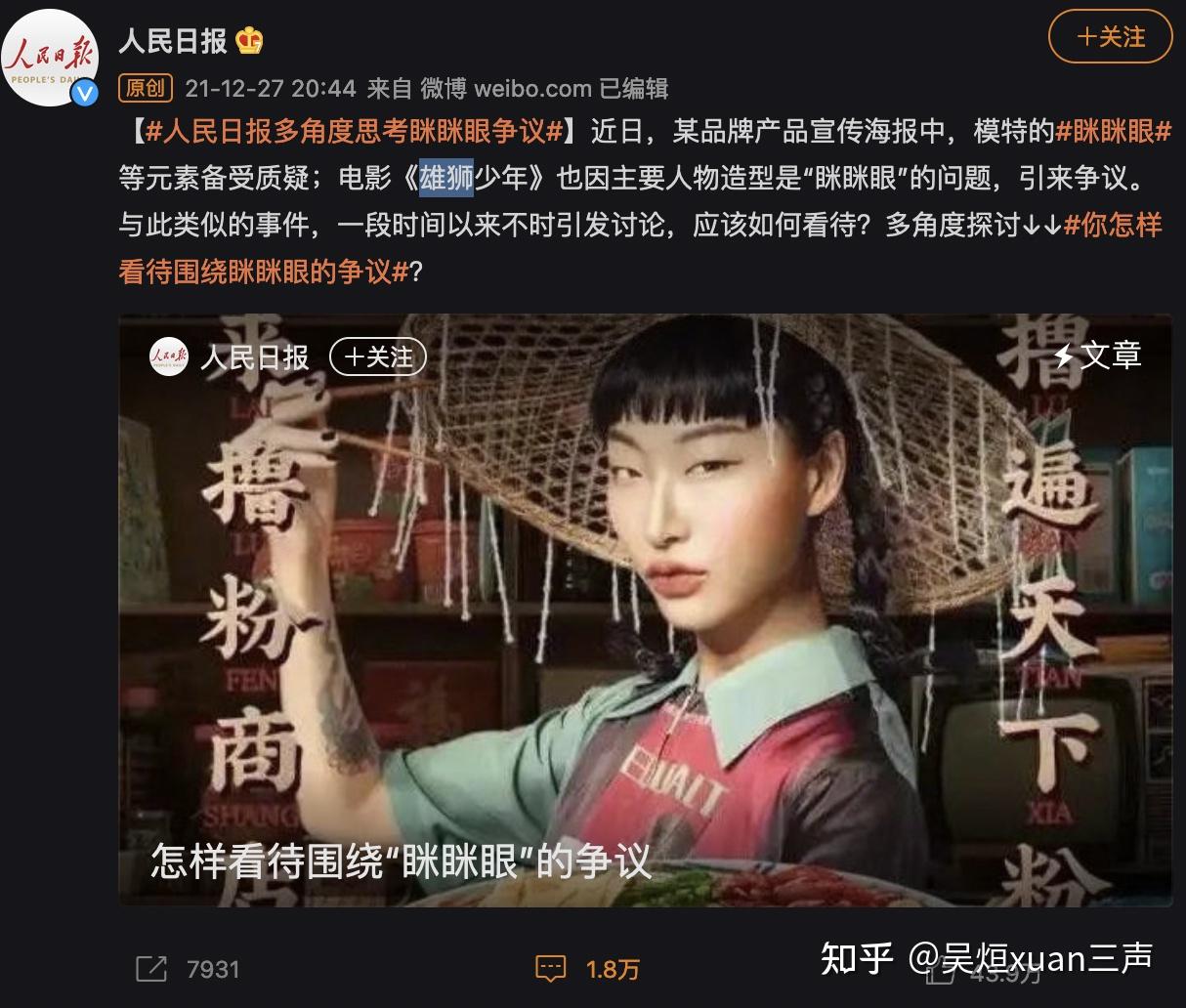Follow via the 十关注 pill inside article card

coord(378,357)
